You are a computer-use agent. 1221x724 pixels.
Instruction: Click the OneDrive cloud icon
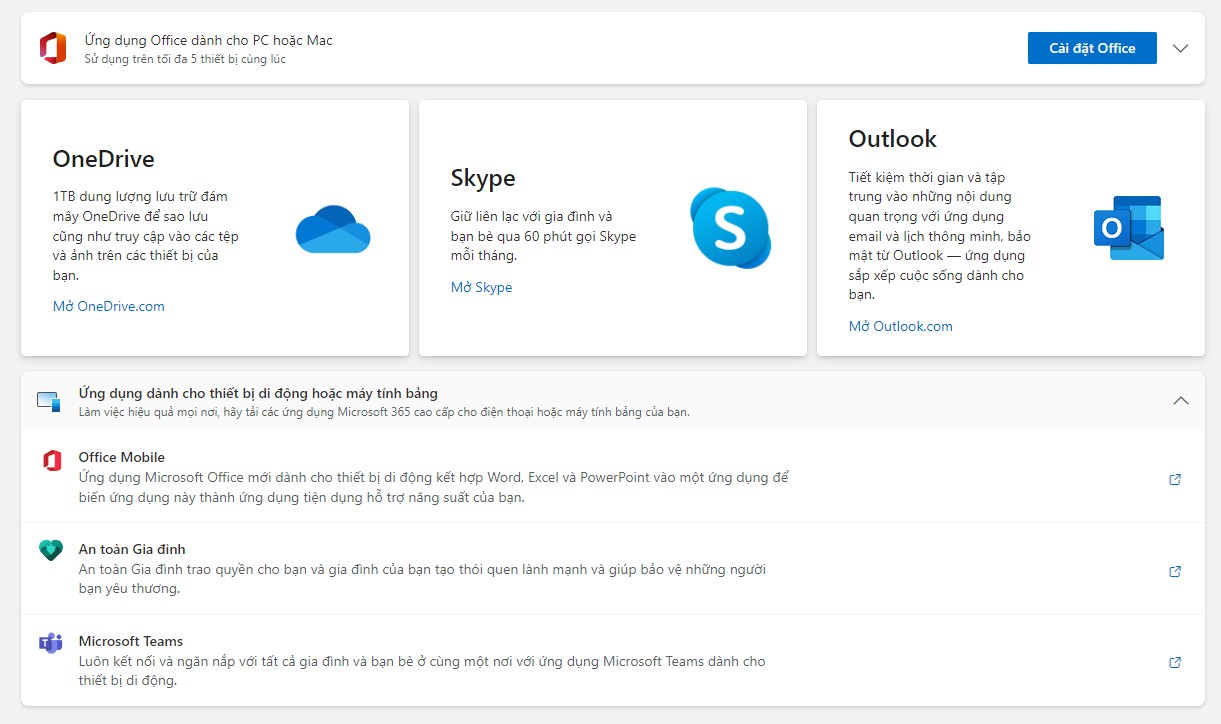(333, 229)
